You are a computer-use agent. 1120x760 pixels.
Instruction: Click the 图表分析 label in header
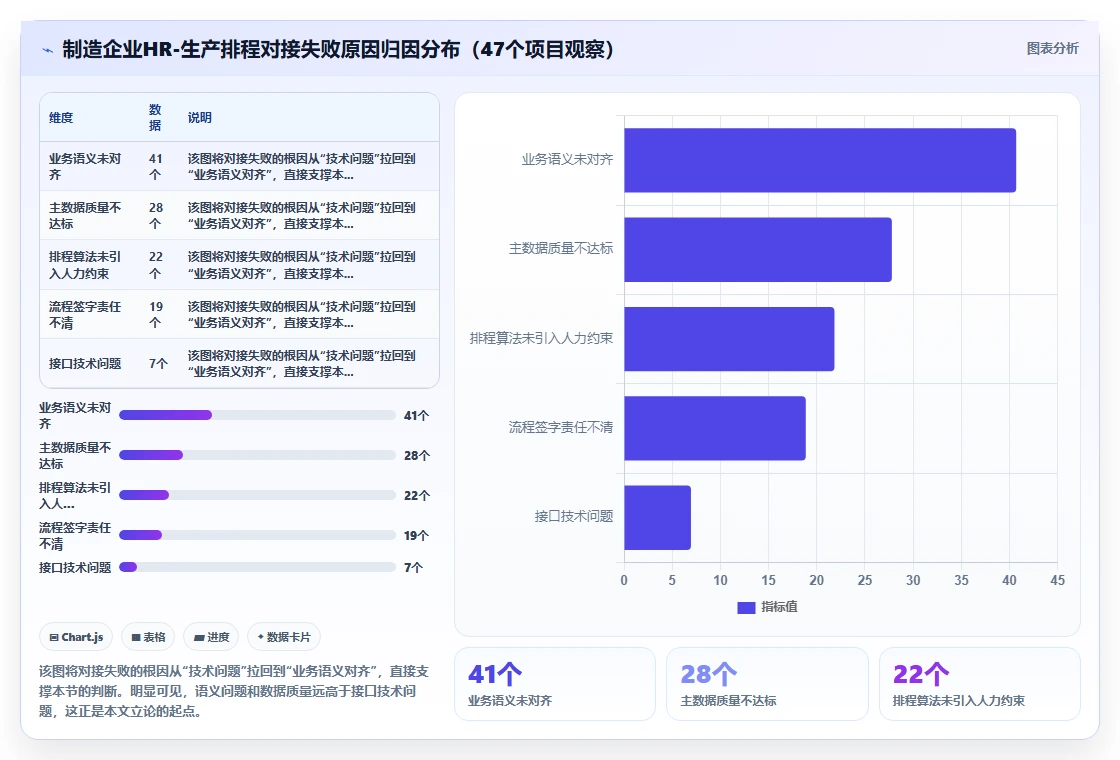(1052, 49)
